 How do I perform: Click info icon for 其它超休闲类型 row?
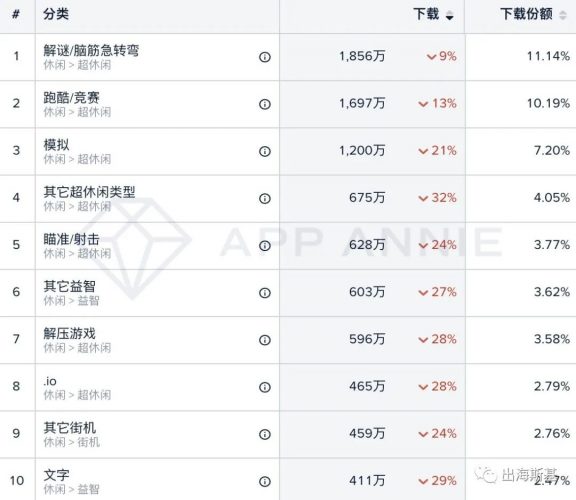[265, 198]
